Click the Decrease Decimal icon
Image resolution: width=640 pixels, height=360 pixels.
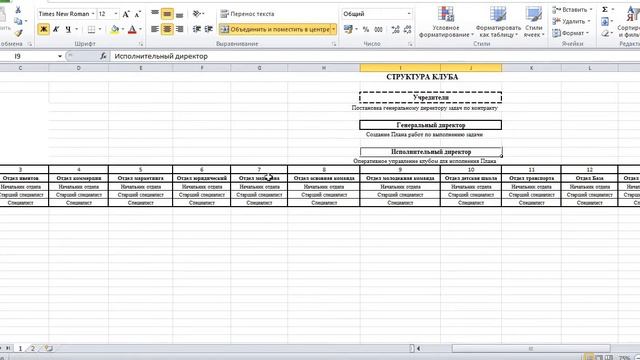407,29
